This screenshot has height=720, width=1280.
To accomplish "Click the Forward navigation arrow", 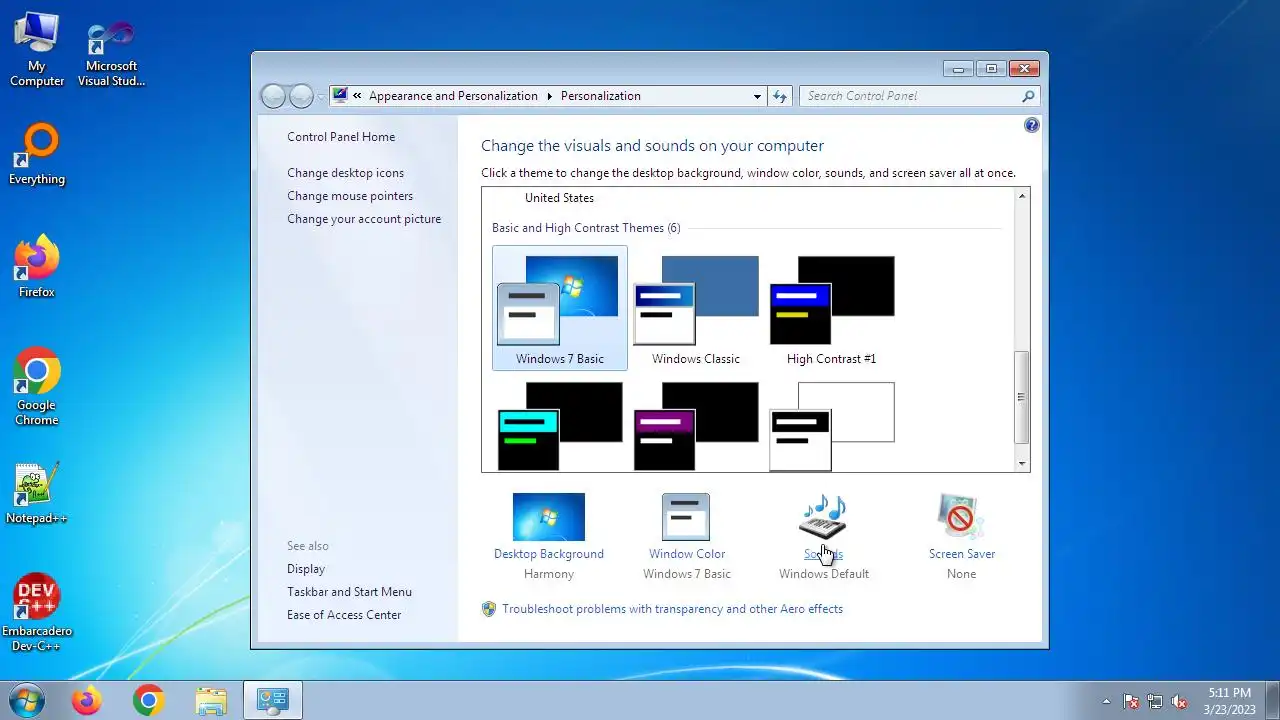I will pyautogui.click(x=301, y=96).
